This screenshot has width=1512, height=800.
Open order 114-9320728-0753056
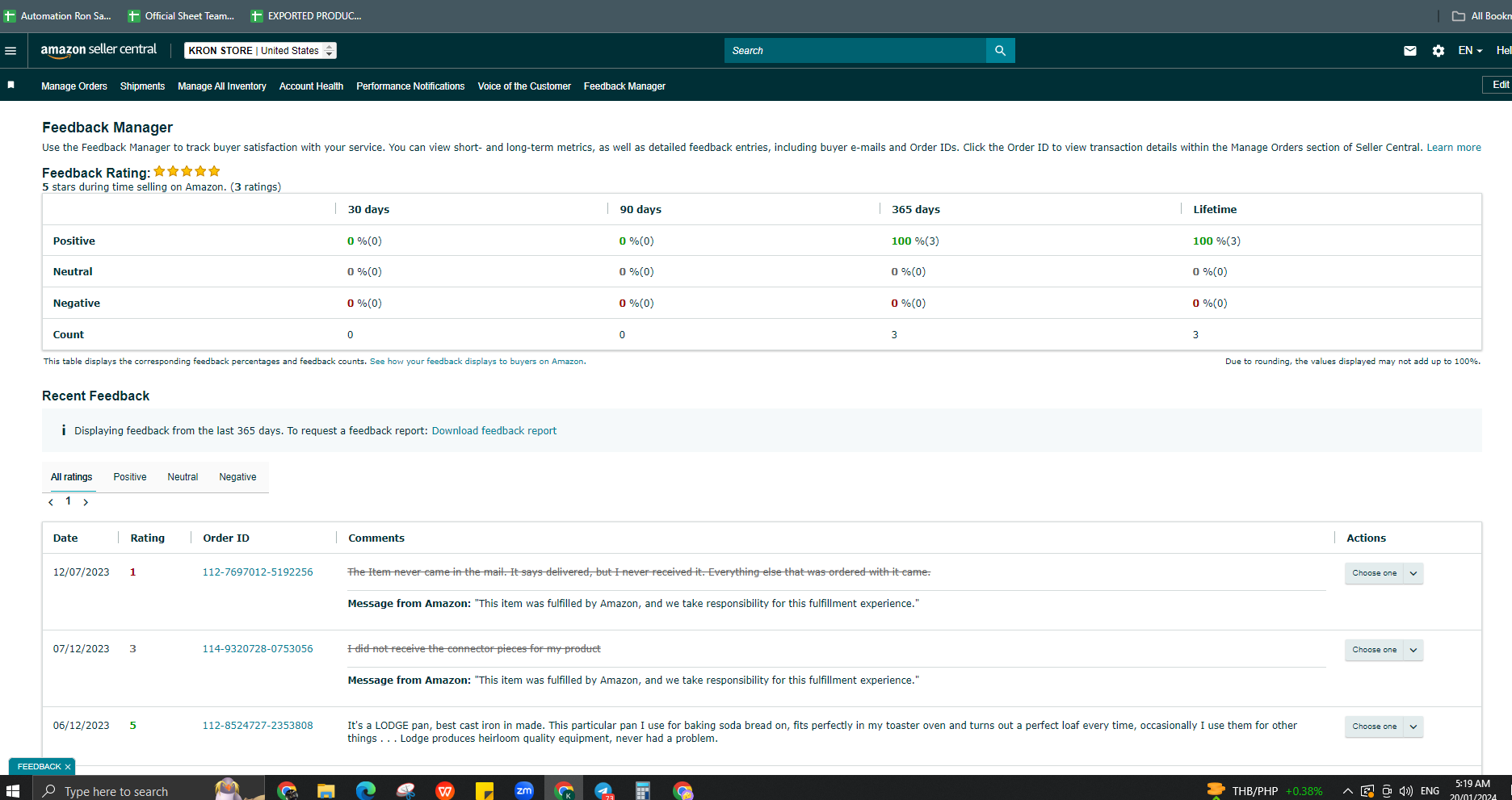coord(258,649)
